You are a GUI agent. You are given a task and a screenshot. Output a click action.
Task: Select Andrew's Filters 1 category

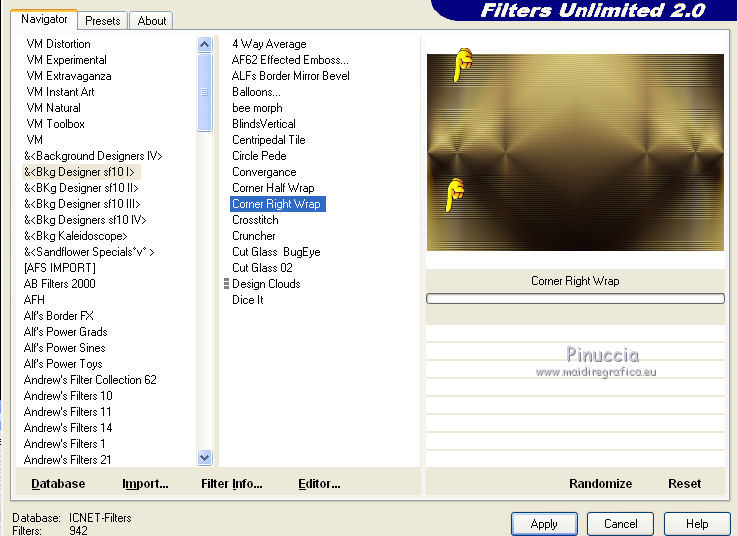[x=64, y=444]
